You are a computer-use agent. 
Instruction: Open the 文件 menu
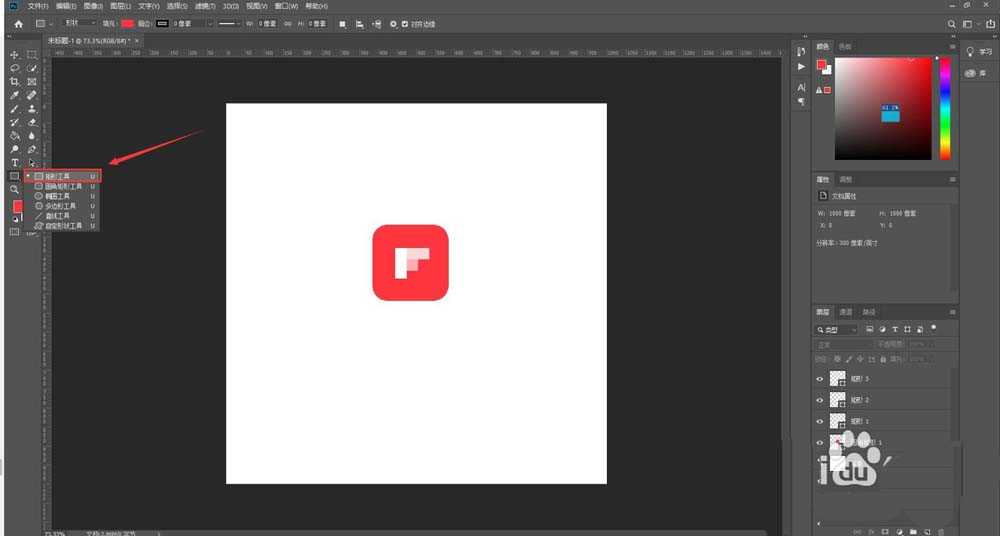38,6
